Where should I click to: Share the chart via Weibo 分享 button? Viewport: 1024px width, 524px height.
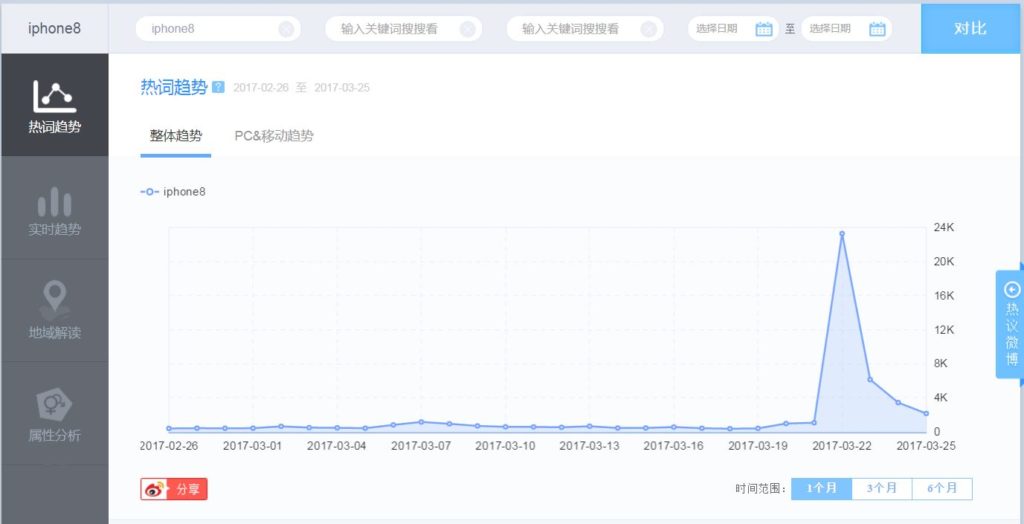(x=174, y=489)
